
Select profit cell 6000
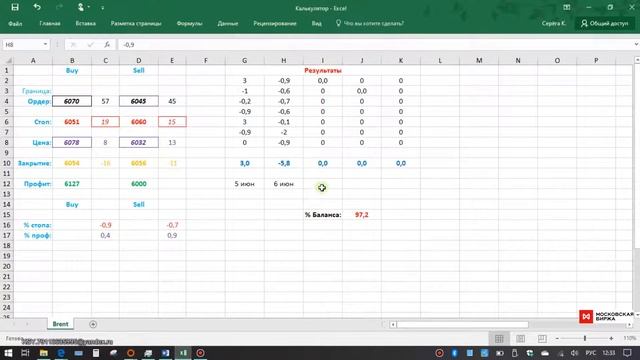pyautogui.click(x=139, y=184)
